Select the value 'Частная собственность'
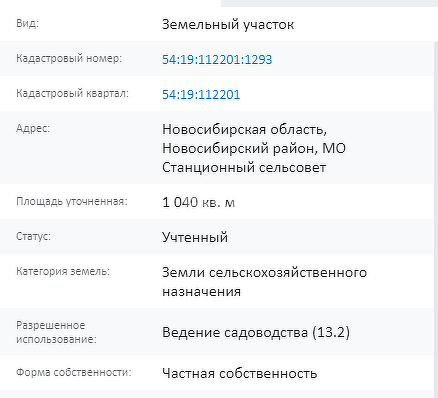The width and height of the screenshot is (438, 398). [240, 373]
